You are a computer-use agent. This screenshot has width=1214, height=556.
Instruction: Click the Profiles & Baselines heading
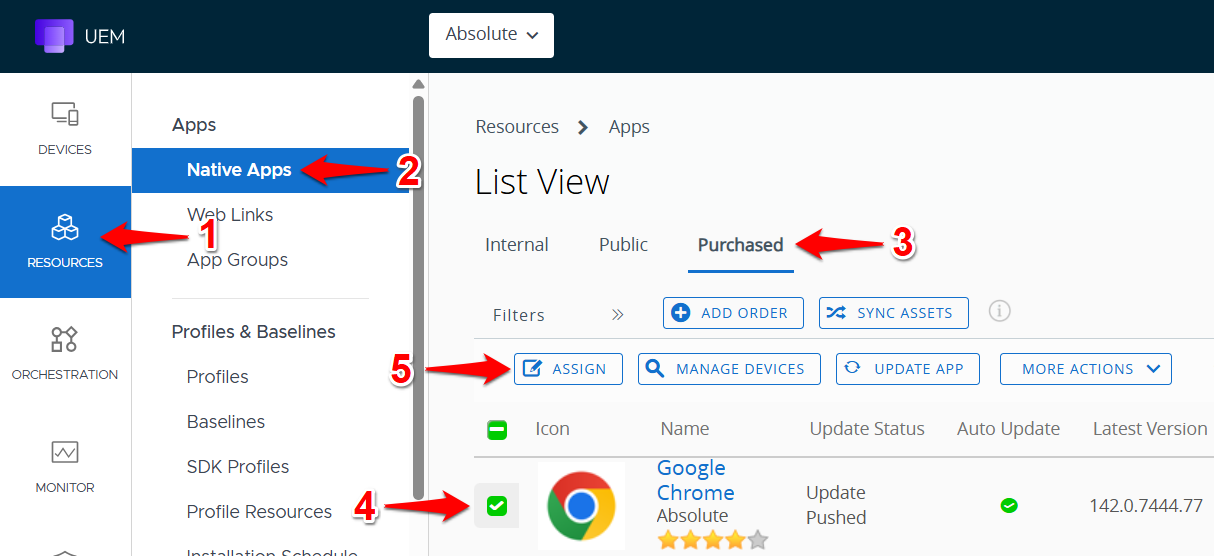[x=254, y=332]
